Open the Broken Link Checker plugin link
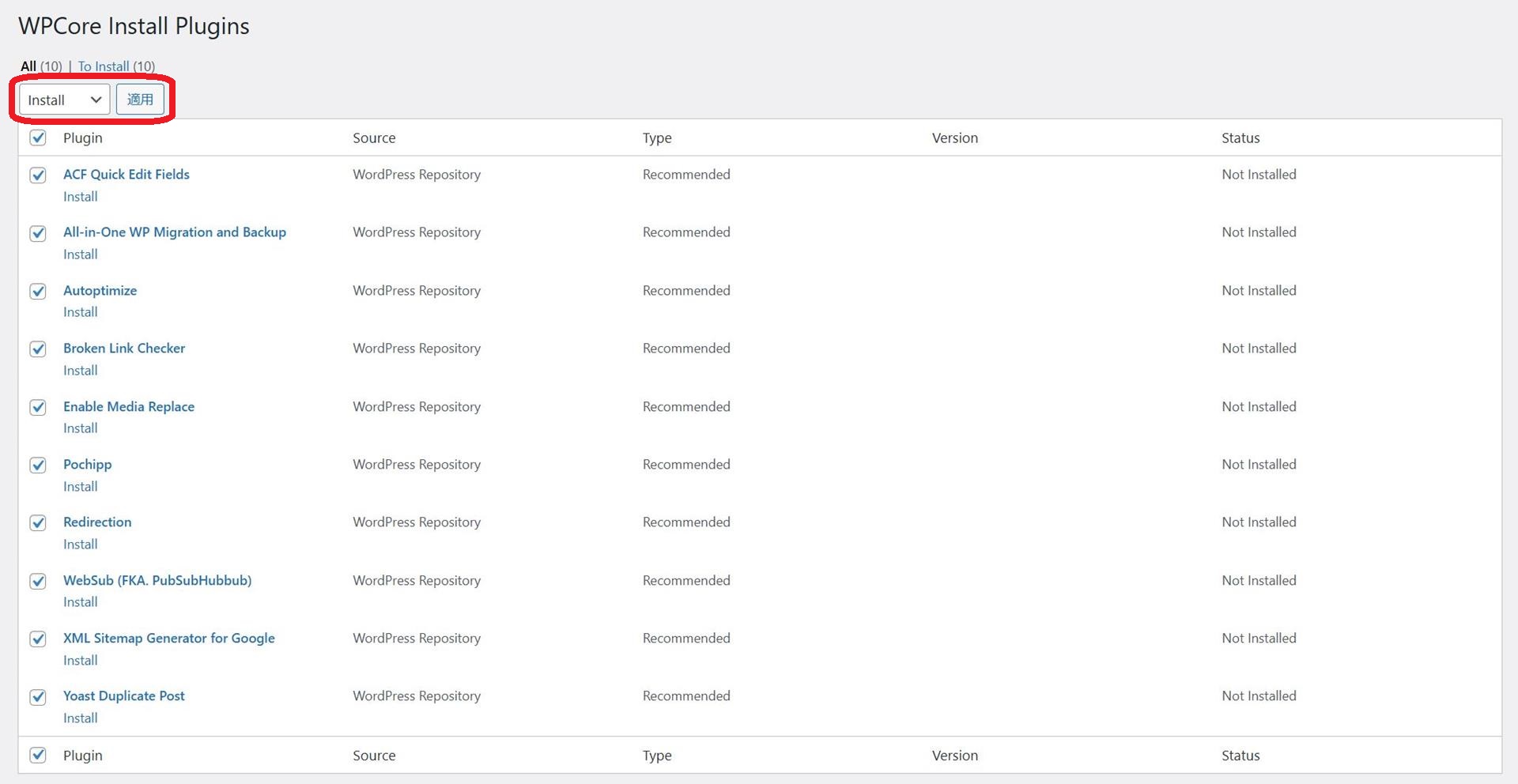Viewport: 1518px width, 784px height. click(124, 349)
